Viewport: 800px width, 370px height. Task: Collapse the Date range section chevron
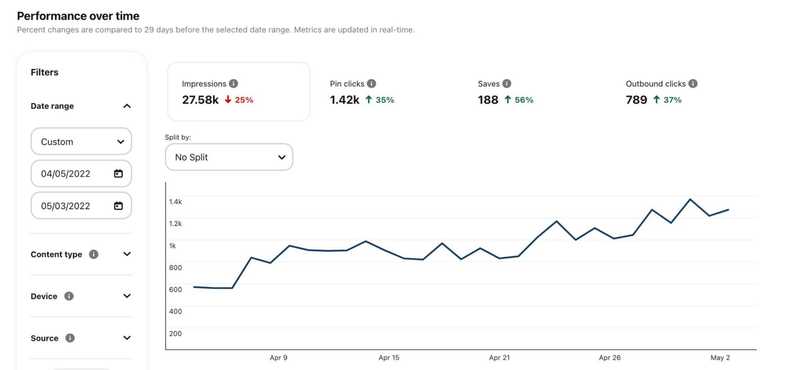click(x=127, y=106)
